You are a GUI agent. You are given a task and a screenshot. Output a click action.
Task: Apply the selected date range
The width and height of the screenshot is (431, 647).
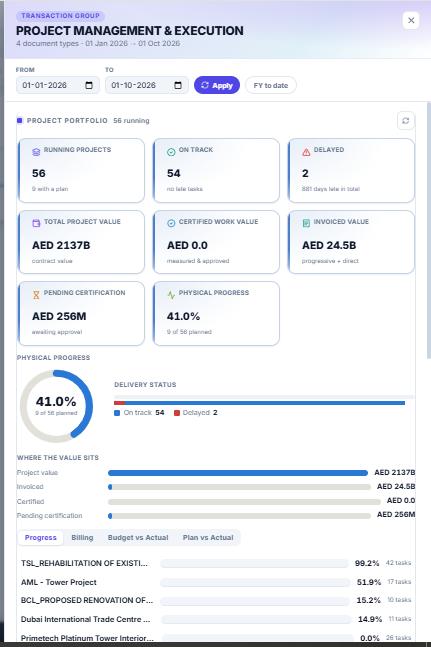(217, 85)
